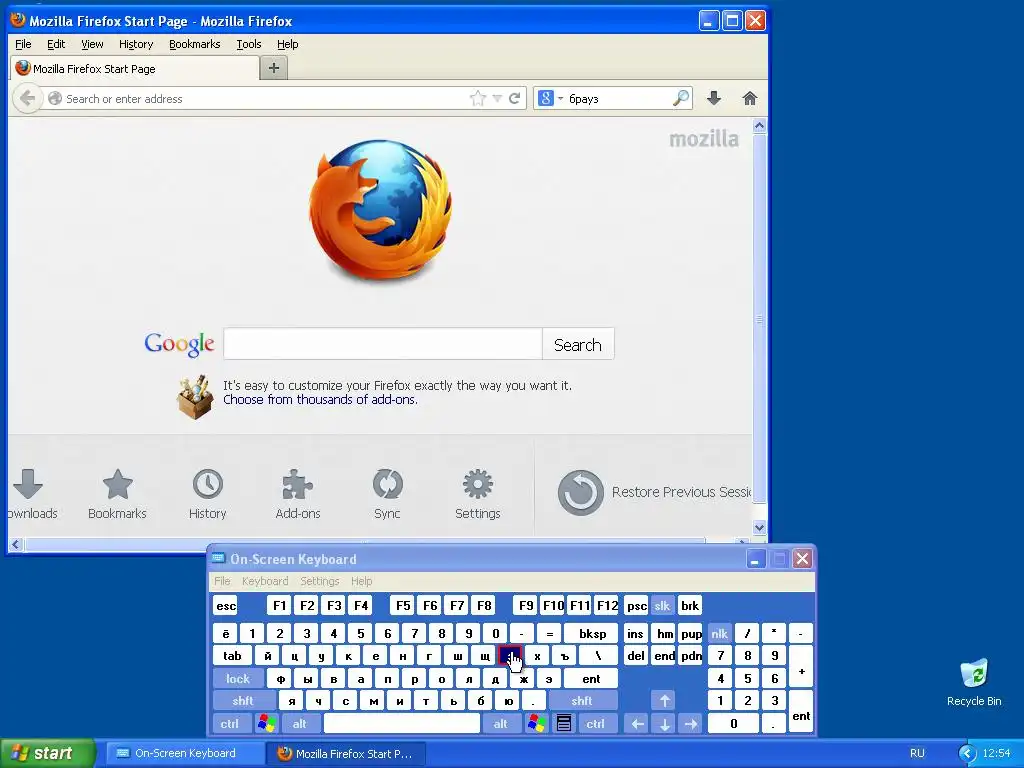Click the right Windows logo key on the keyboard

[x=537, y=724]
